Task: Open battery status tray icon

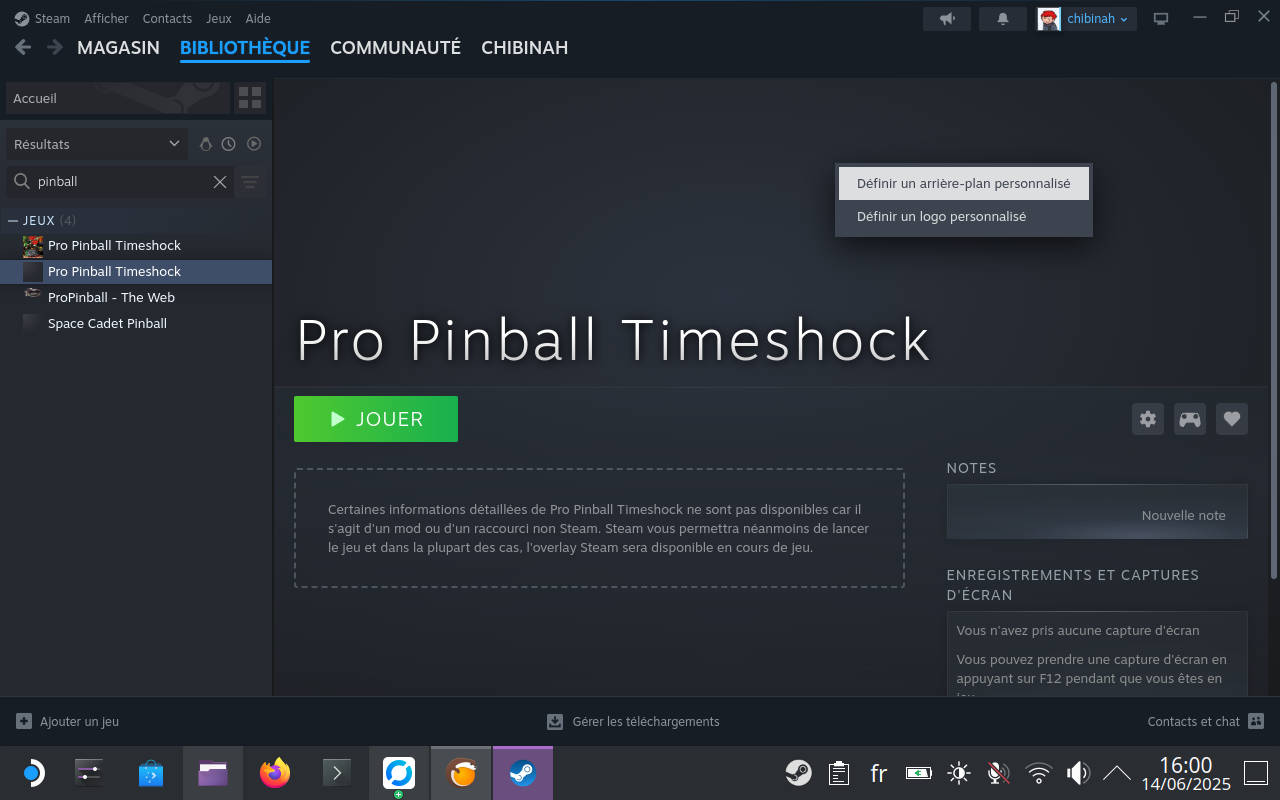Action: pyautogui.click(x=918, y=773)
